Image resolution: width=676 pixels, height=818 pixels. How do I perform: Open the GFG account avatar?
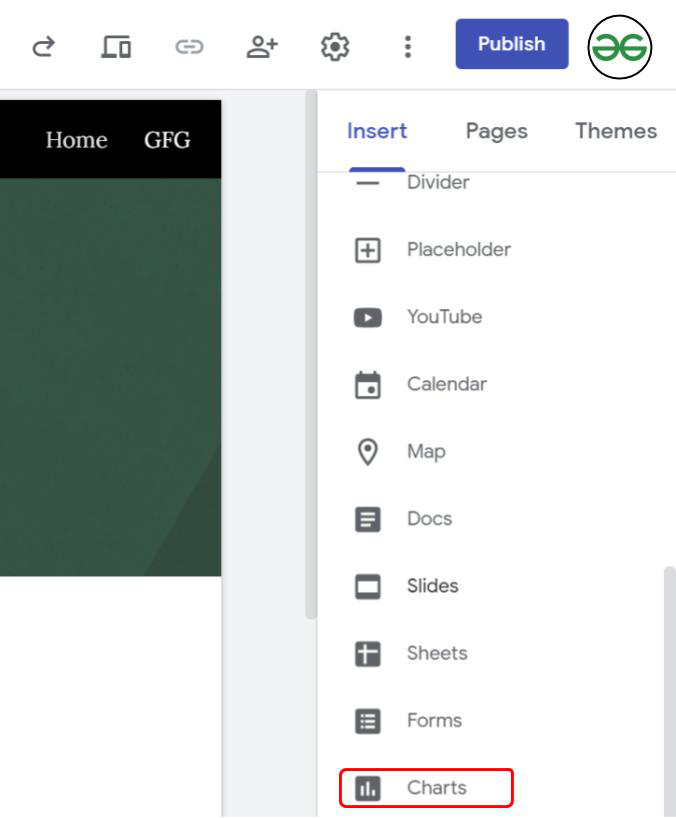620,47
